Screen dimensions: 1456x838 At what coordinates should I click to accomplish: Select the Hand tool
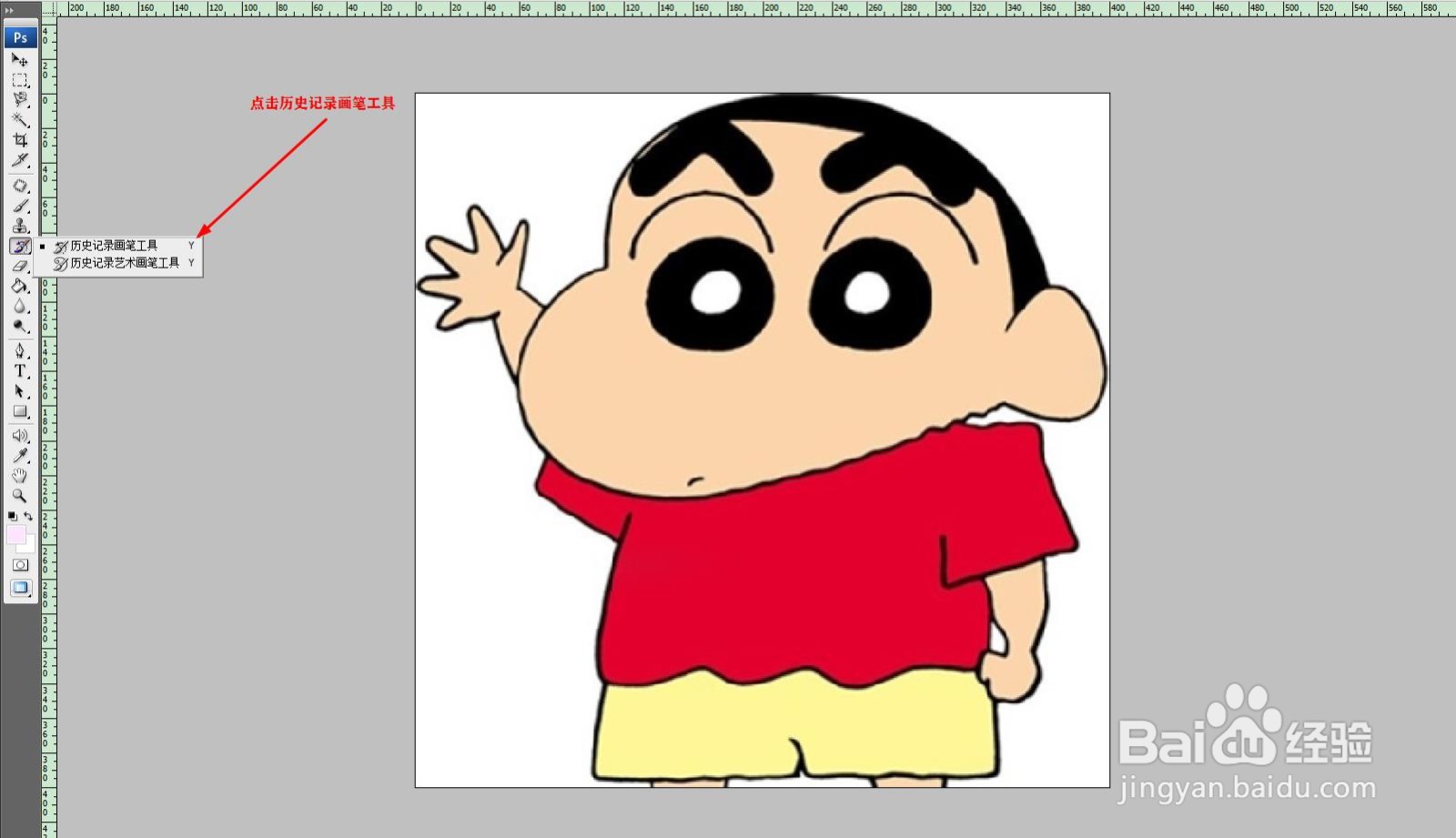20,476
